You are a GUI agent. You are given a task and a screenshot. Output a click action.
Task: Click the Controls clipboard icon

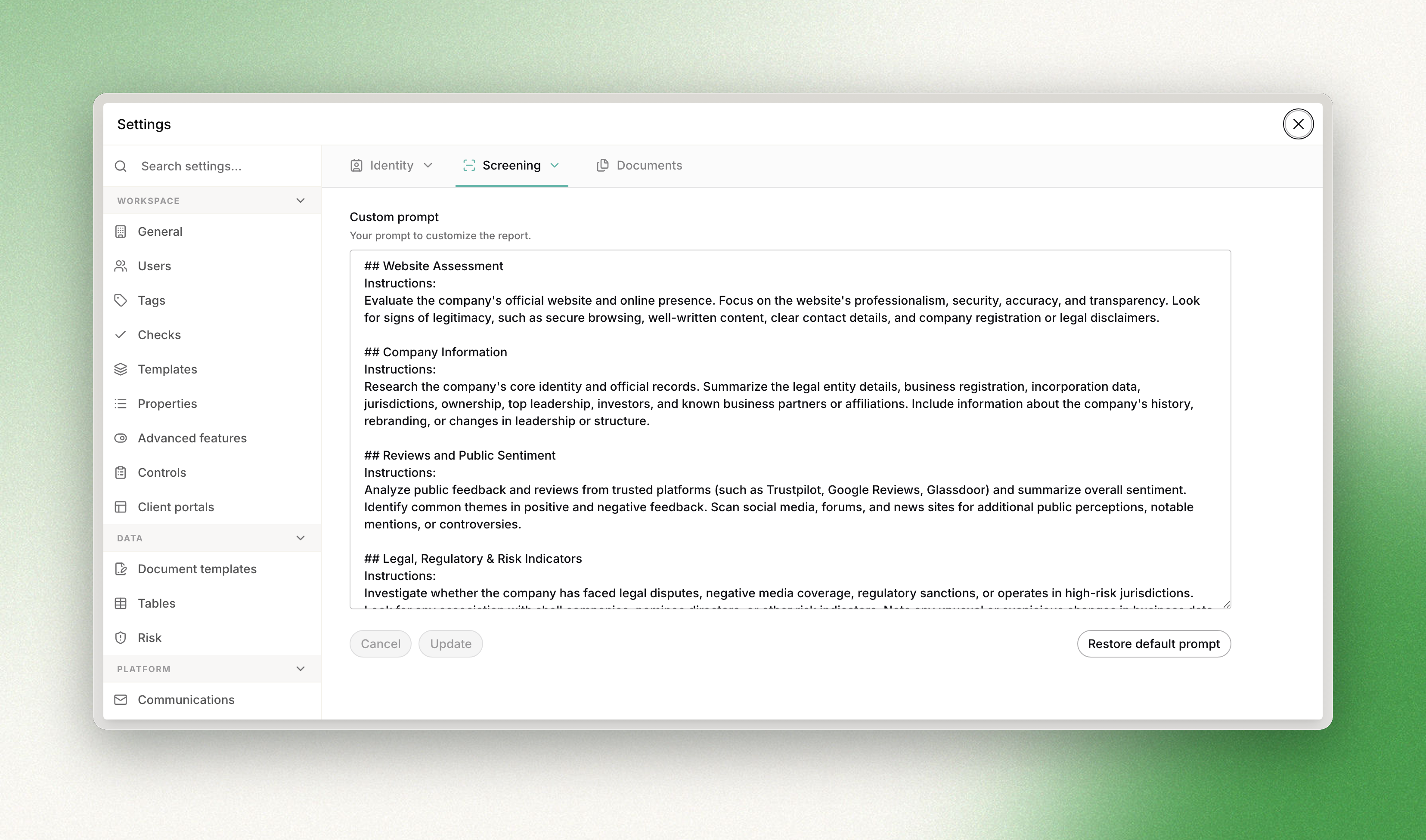click(121, 472)
